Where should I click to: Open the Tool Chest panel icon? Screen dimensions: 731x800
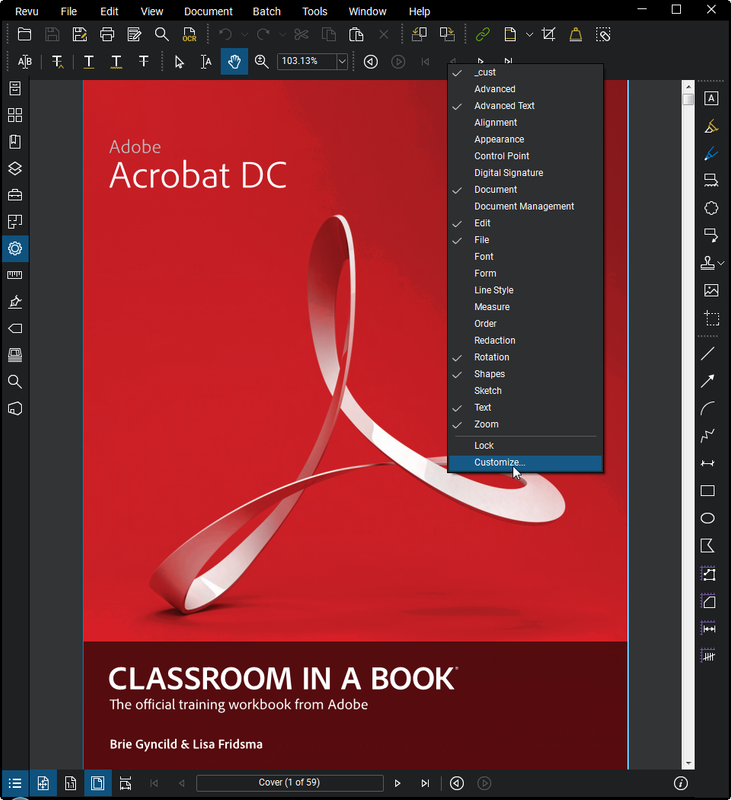tap(15, 195)
